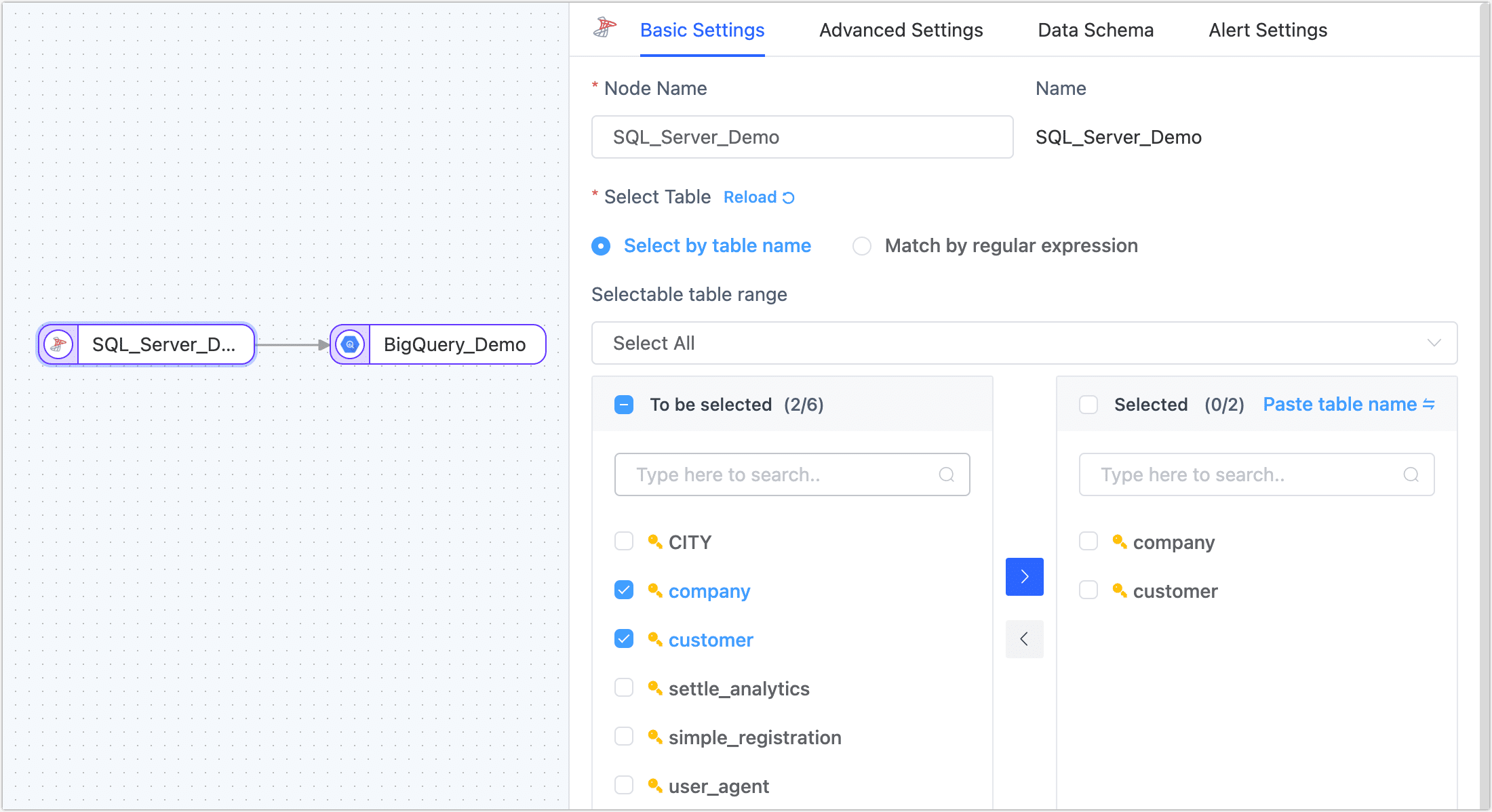This screenshot has height=812, width=1492.
Task: Click the BigQuery node icon on canvas
Action: coord(350,344)
